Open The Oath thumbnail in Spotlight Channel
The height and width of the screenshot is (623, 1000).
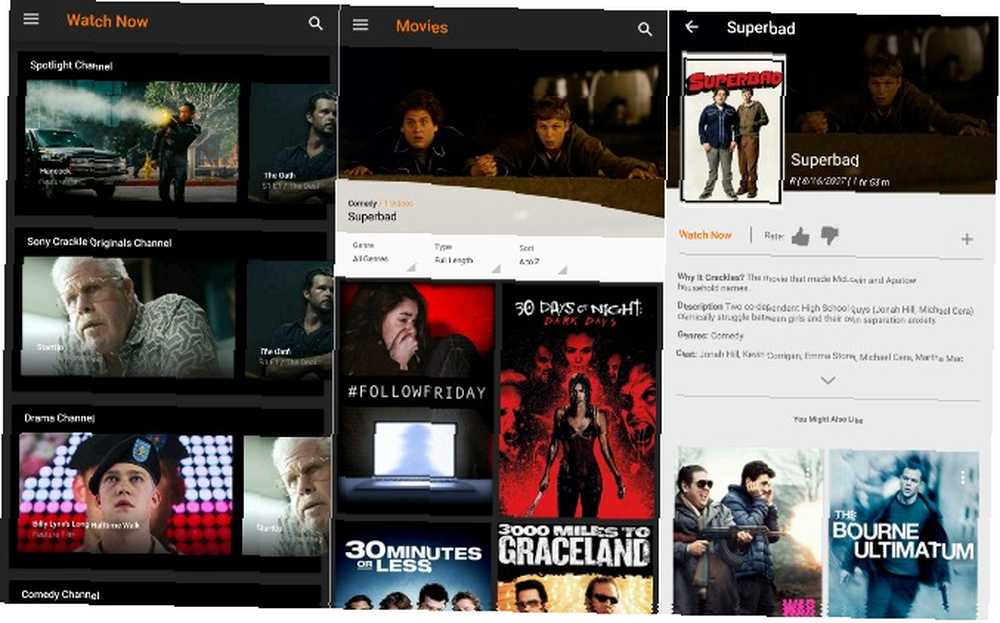(292, 143)
